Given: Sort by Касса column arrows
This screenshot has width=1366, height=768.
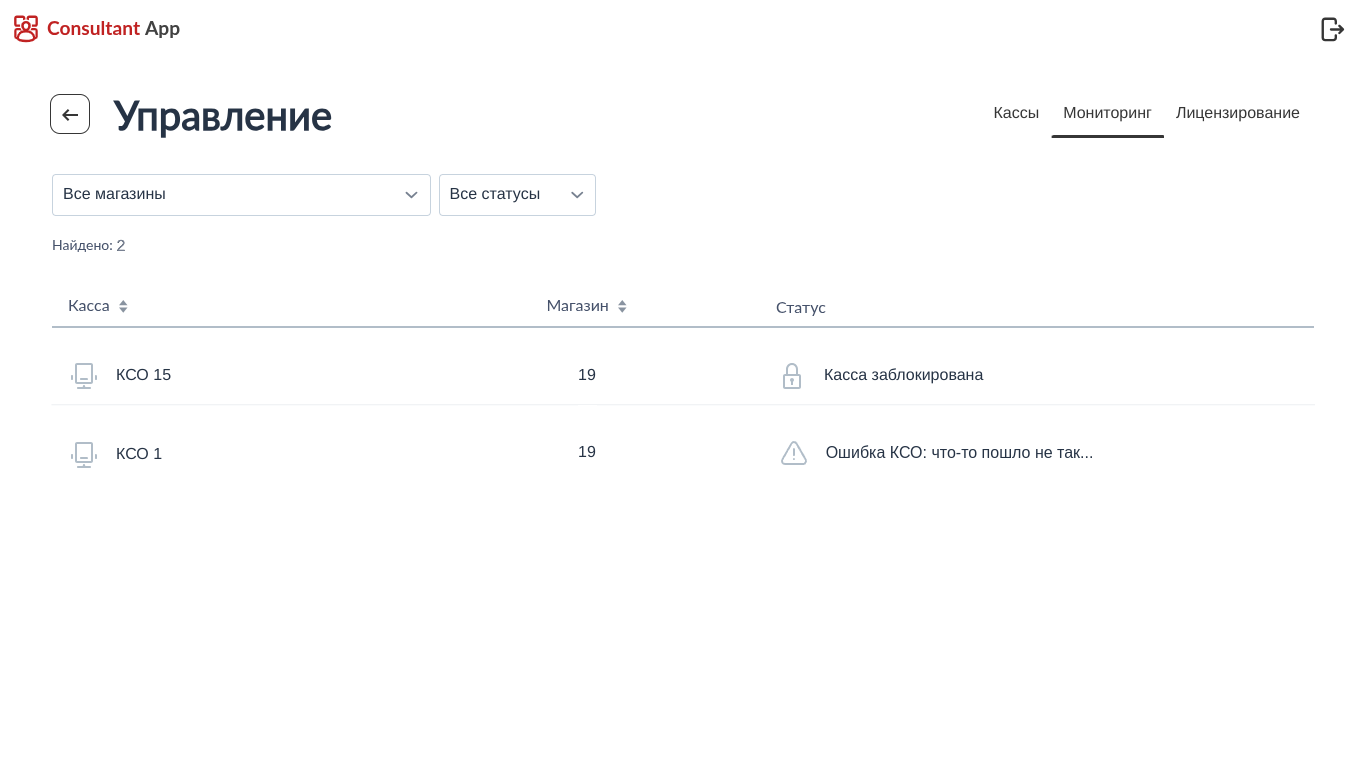Looking at the screenshot, I should (123, 307).
